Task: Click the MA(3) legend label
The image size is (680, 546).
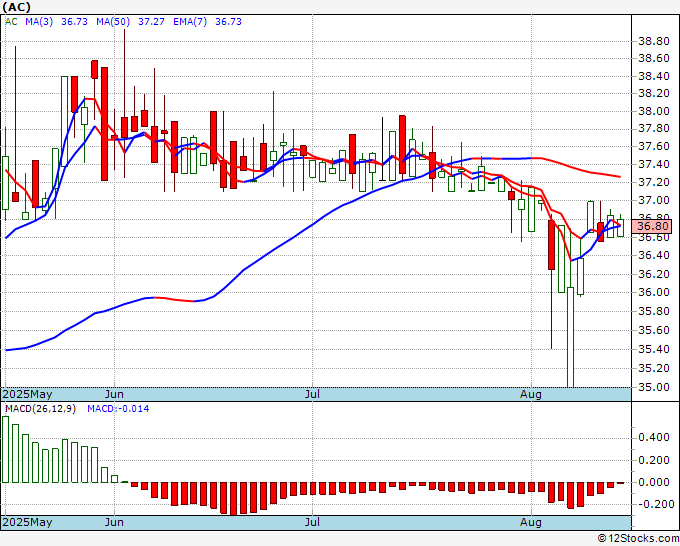Action: [39, 22]
